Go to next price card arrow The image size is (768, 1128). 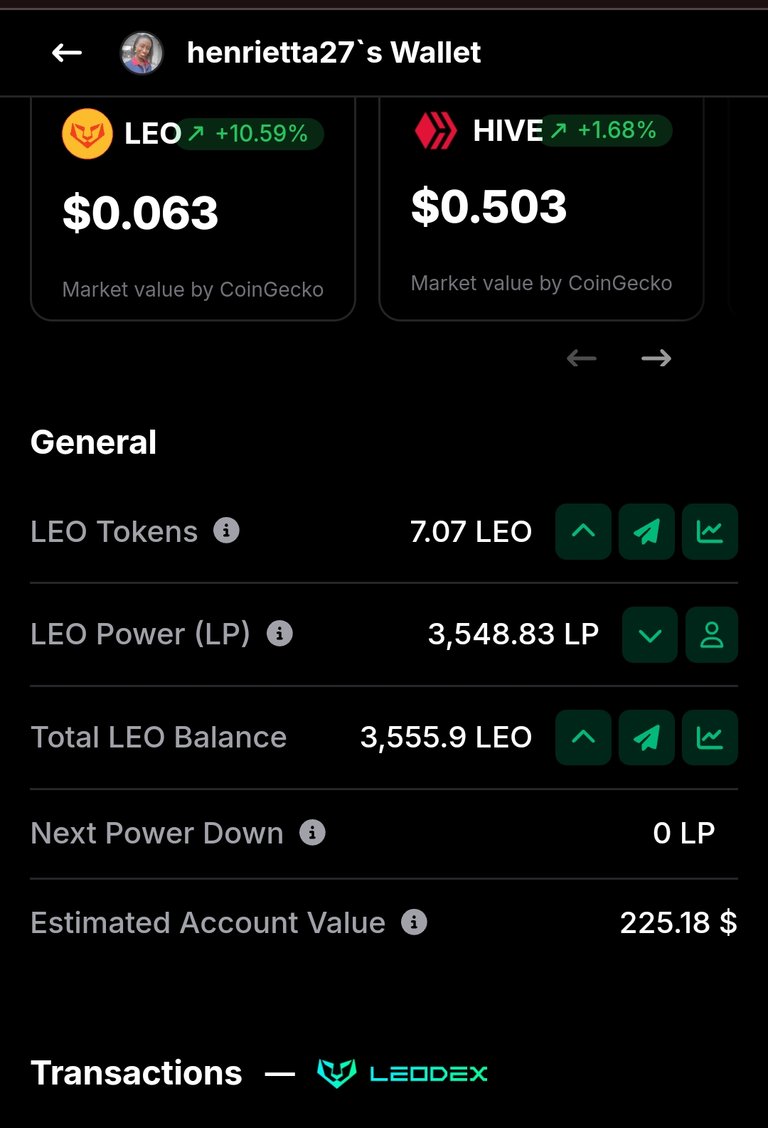656,358
